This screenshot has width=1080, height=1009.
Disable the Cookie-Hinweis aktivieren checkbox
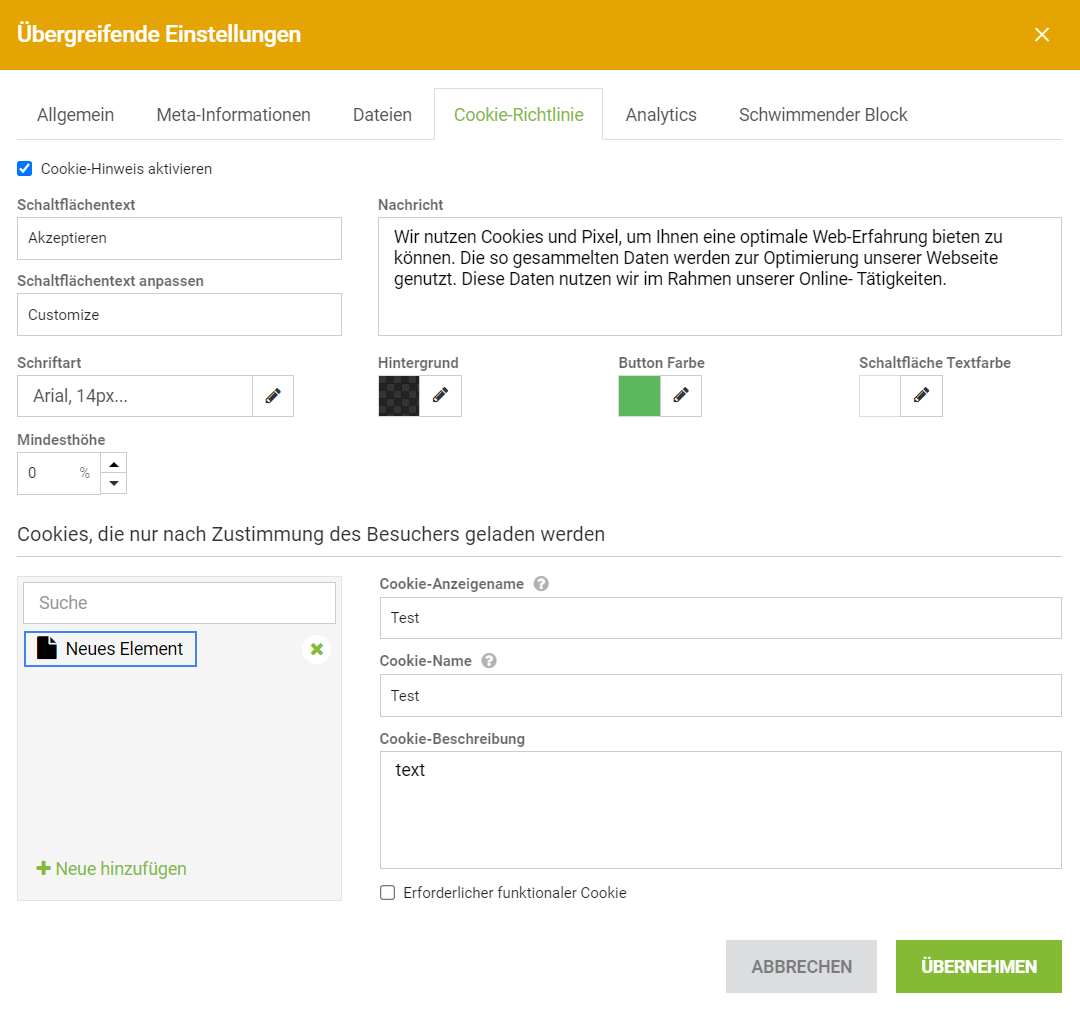(24, 168)
